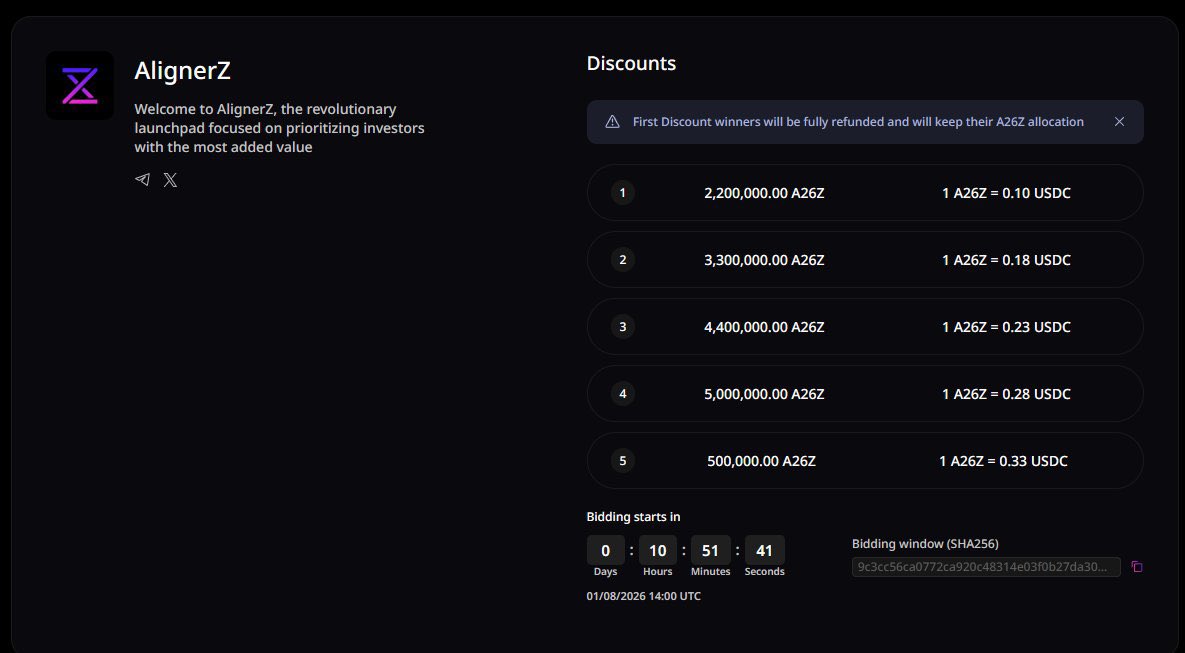The image size is (1185, 653).
Task: Open the X (Twitter) icon link
Action: click(171, 180)
